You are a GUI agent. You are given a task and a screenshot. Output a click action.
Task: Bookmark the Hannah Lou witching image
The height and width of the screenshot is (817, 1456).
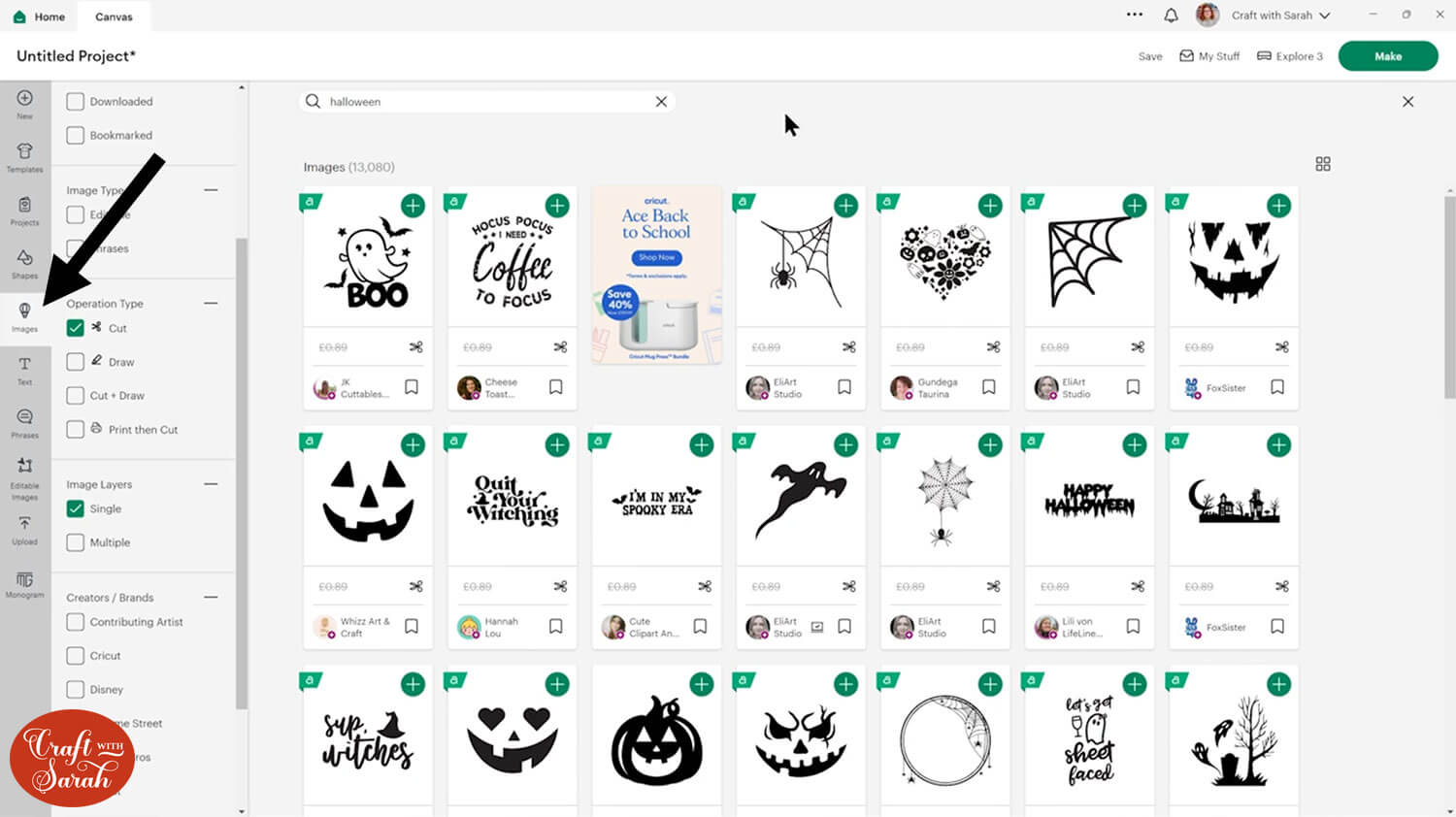556,627
